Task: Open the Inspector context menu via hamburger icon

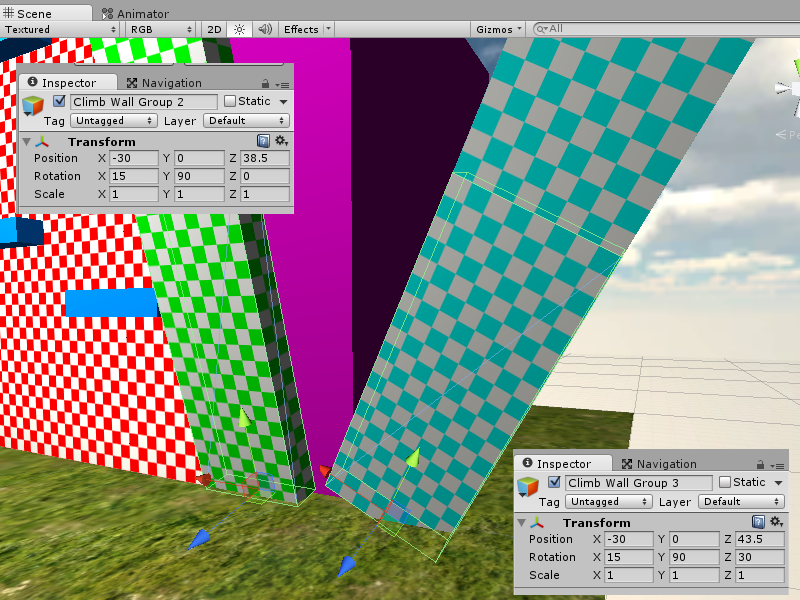Action: point(284,82)
